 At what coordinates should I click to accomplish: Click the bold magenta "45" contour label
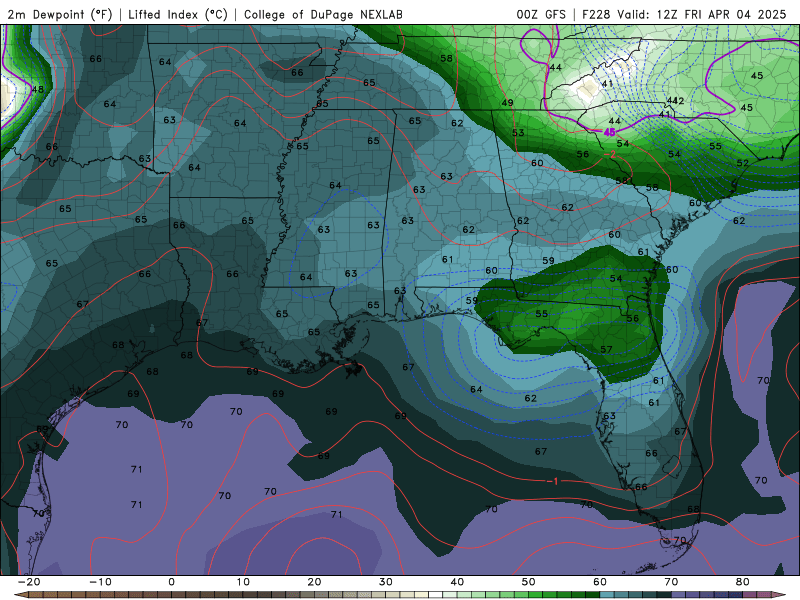tap(609, 133)
